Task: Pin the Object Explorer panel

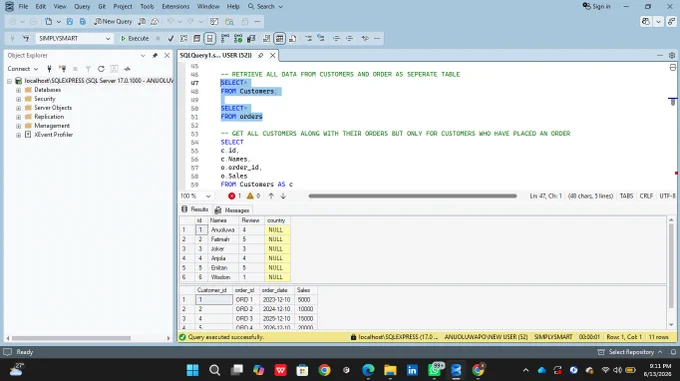Action: pos(155,55)
